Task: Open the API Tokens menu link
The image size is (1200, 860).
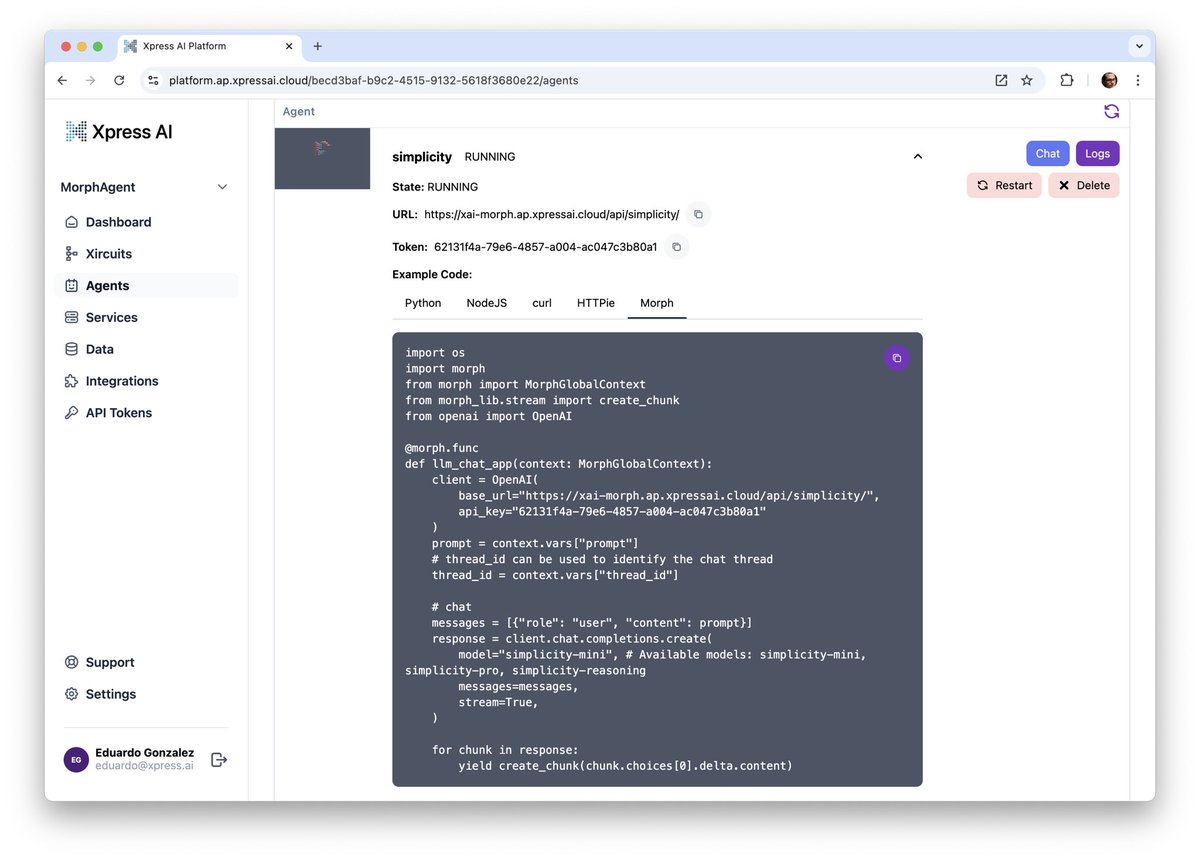Action: (119, 413)
